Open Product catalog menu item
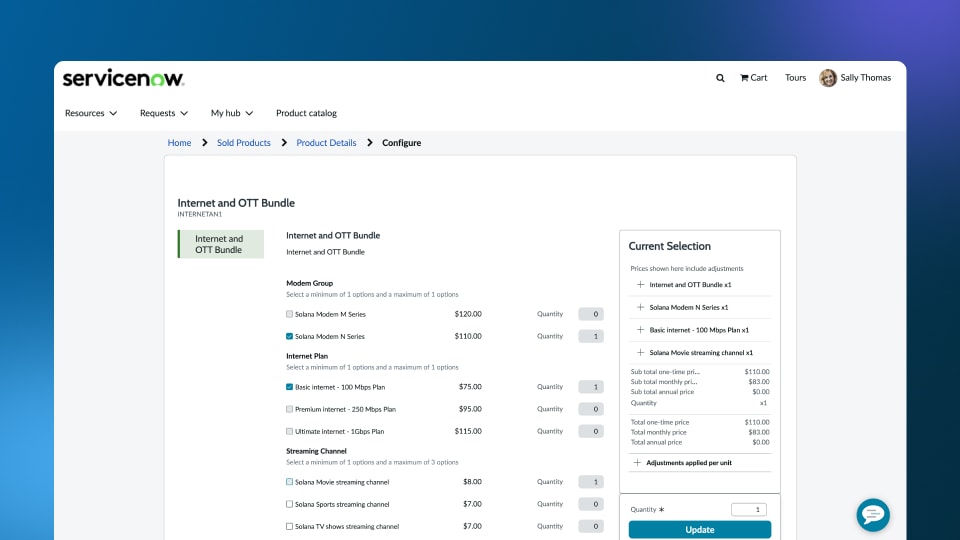Screen dimensions: 960x540 point(306,113)
